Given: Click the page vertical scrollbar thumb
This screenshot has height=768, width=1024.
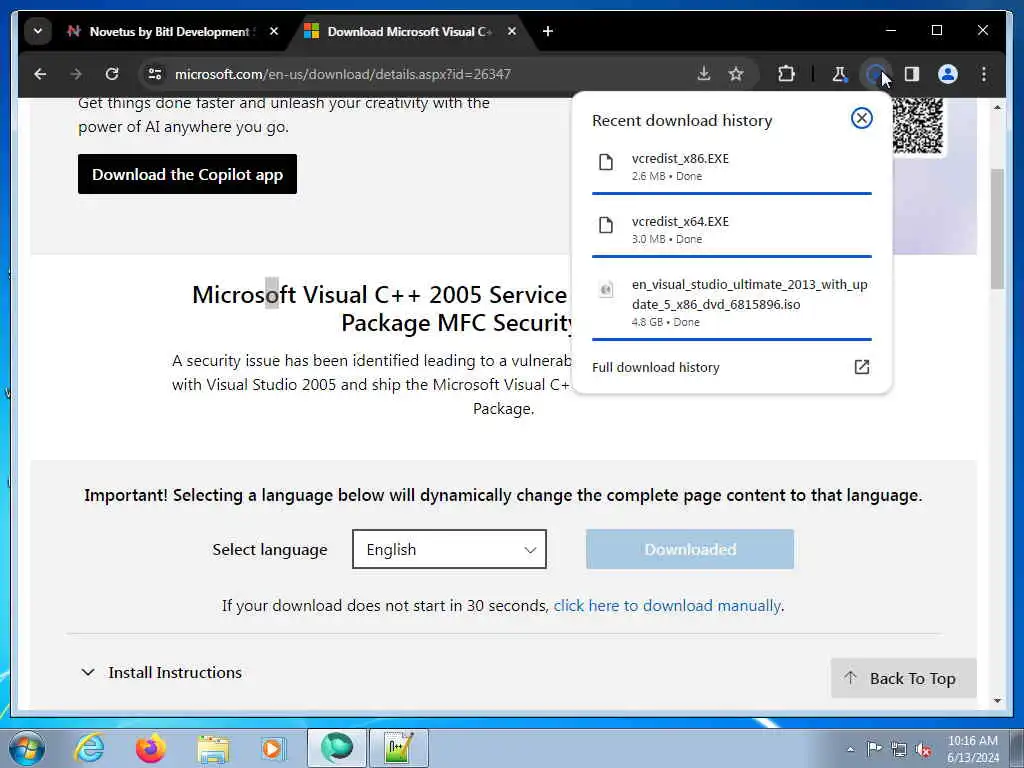Looking at the screenshot, I should [x=997, y=229].
